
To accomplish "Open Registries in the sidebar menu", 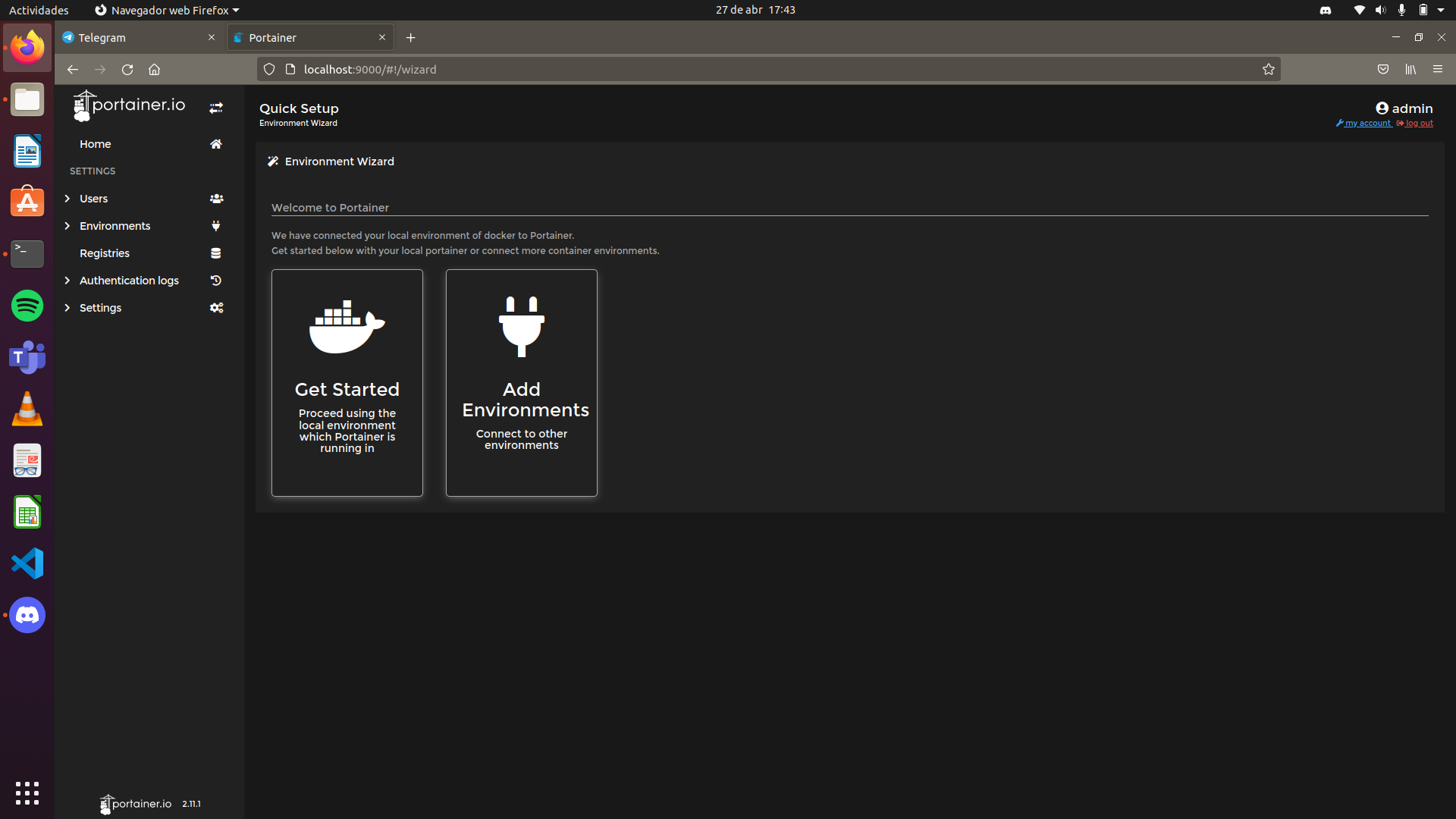I will click(x=105, y=253).
